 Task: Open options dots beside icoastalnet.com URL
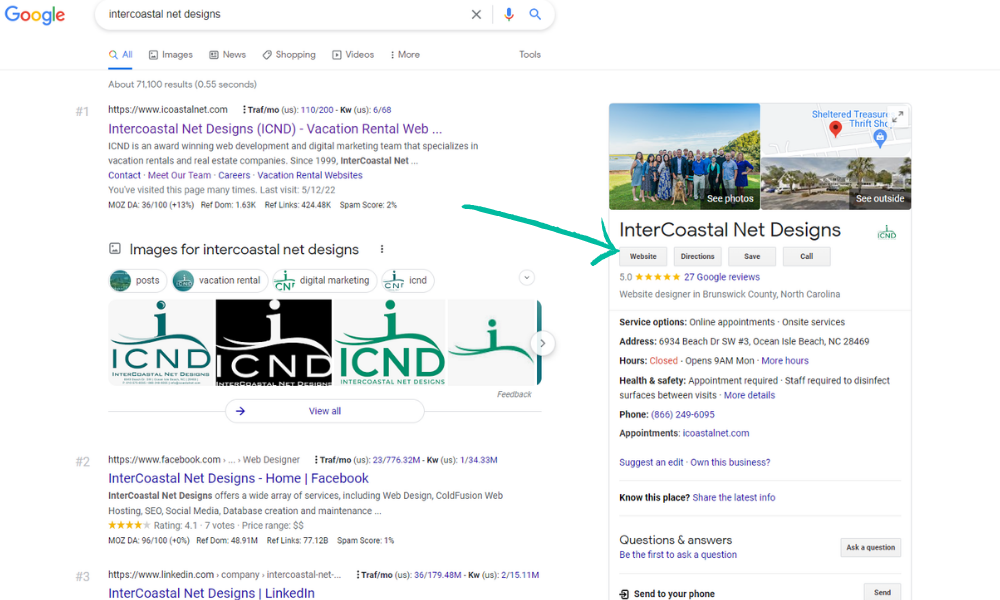click(244, 110)
